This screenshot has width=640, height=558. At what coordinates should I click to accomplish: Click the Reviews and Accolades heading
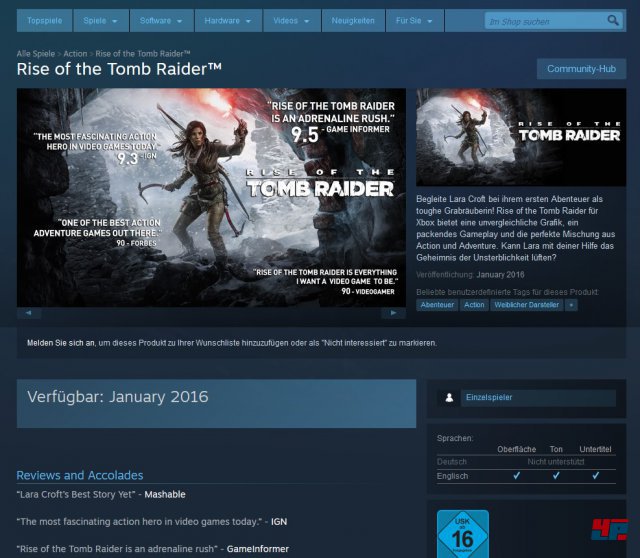pos(80,475)
